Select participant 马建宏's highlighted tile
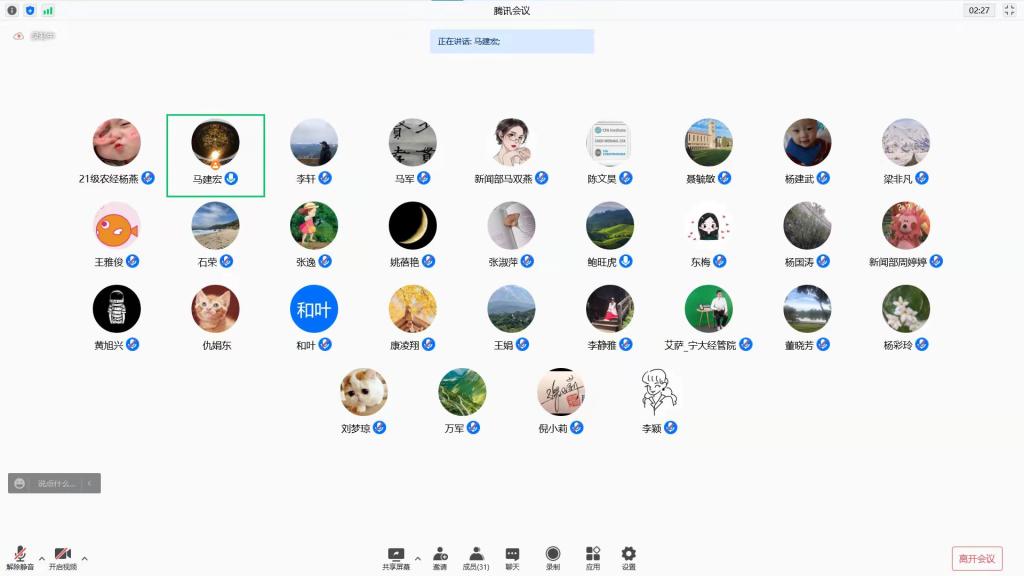Screen dimensions: 1024x576 pos(215,154)
